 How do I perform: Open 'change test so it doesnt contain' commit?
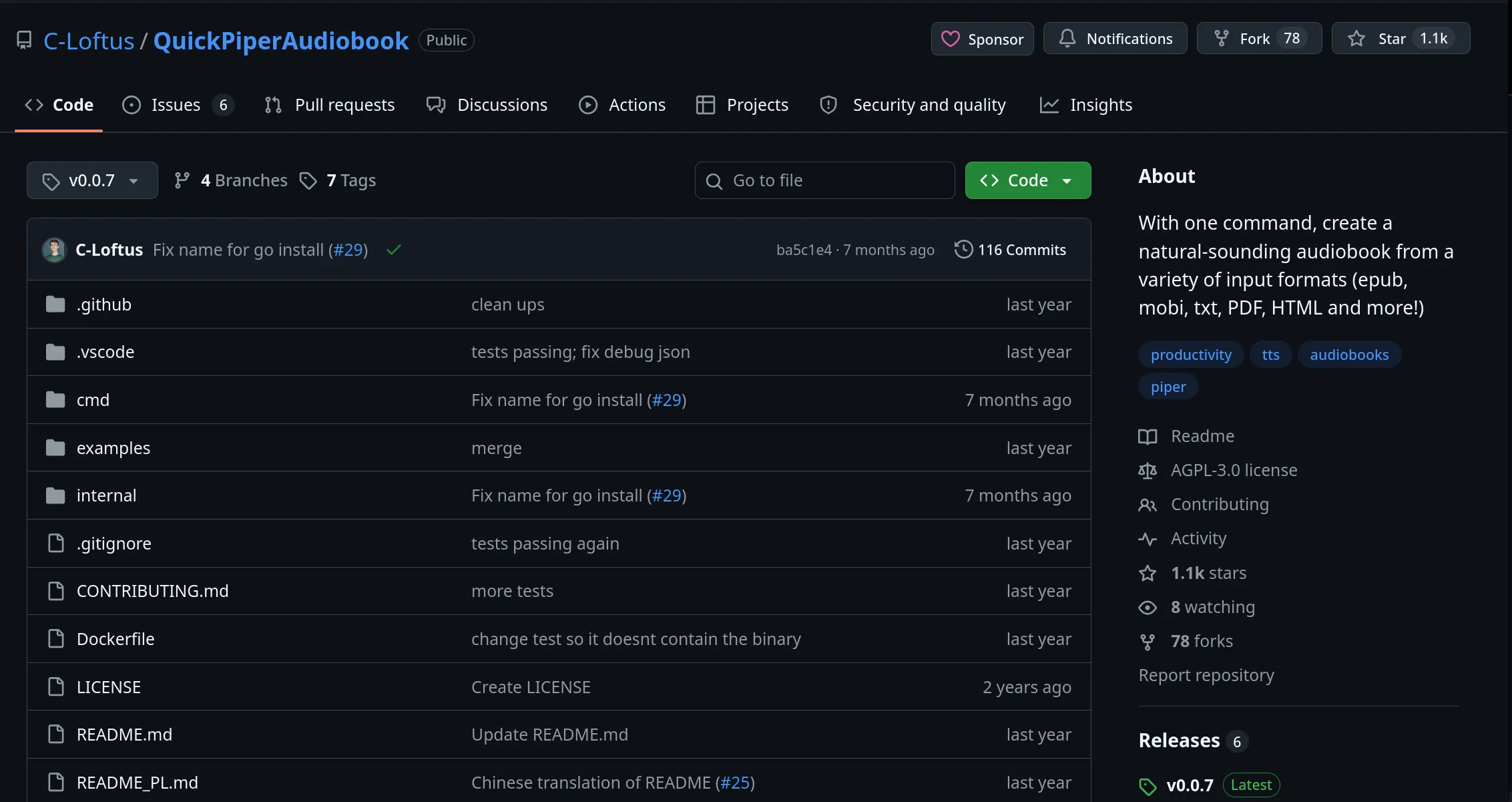(636, 639)
